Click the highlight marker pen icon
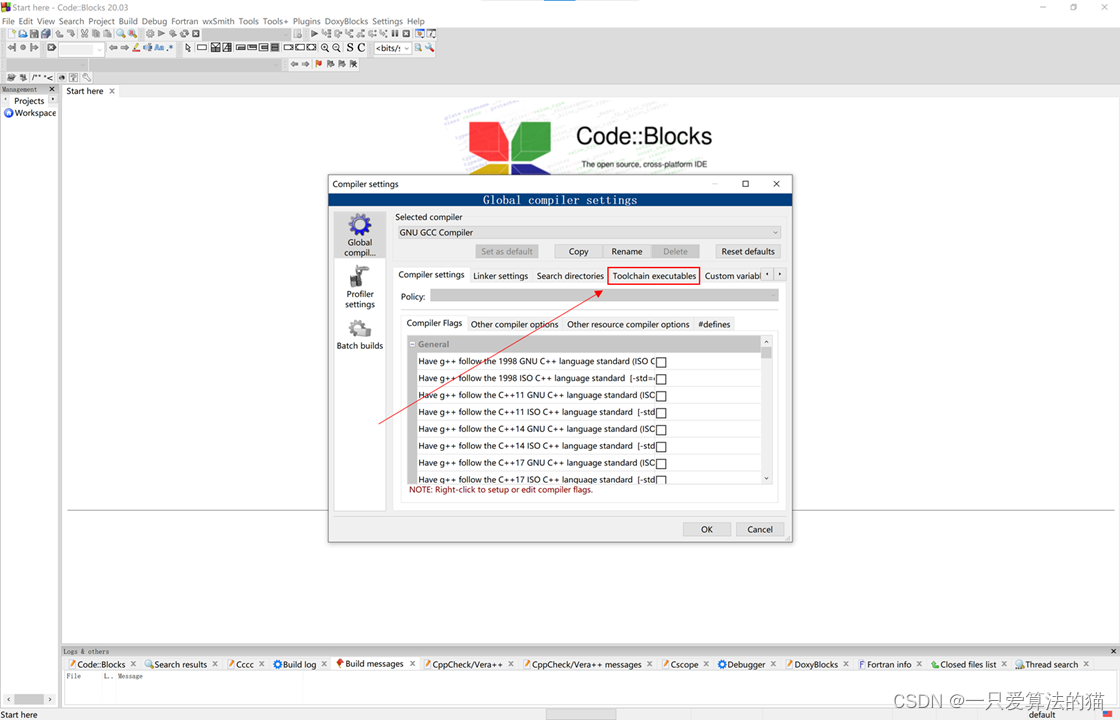This screenshot has height=720, width=1120. pos(136,47)
